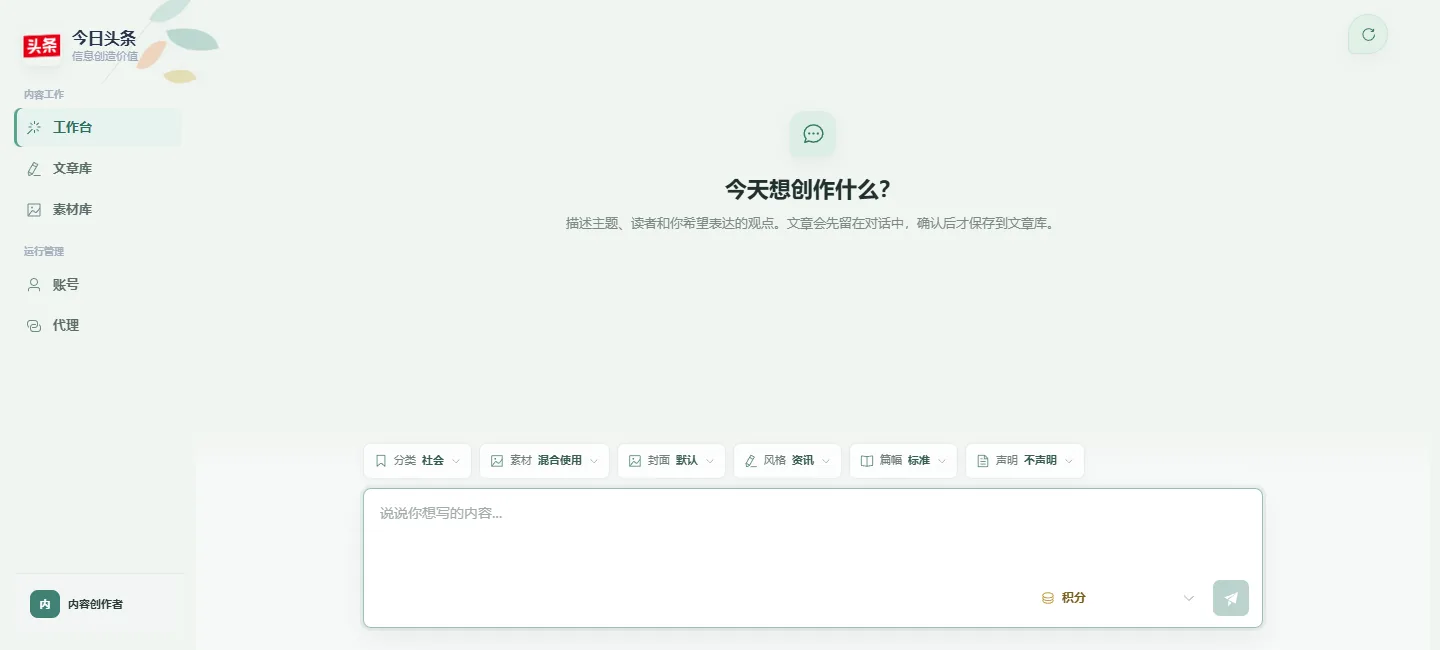Screen dimensions: 1440x650
Task: Click the 素材库 image icon
Action: point(34,209)
